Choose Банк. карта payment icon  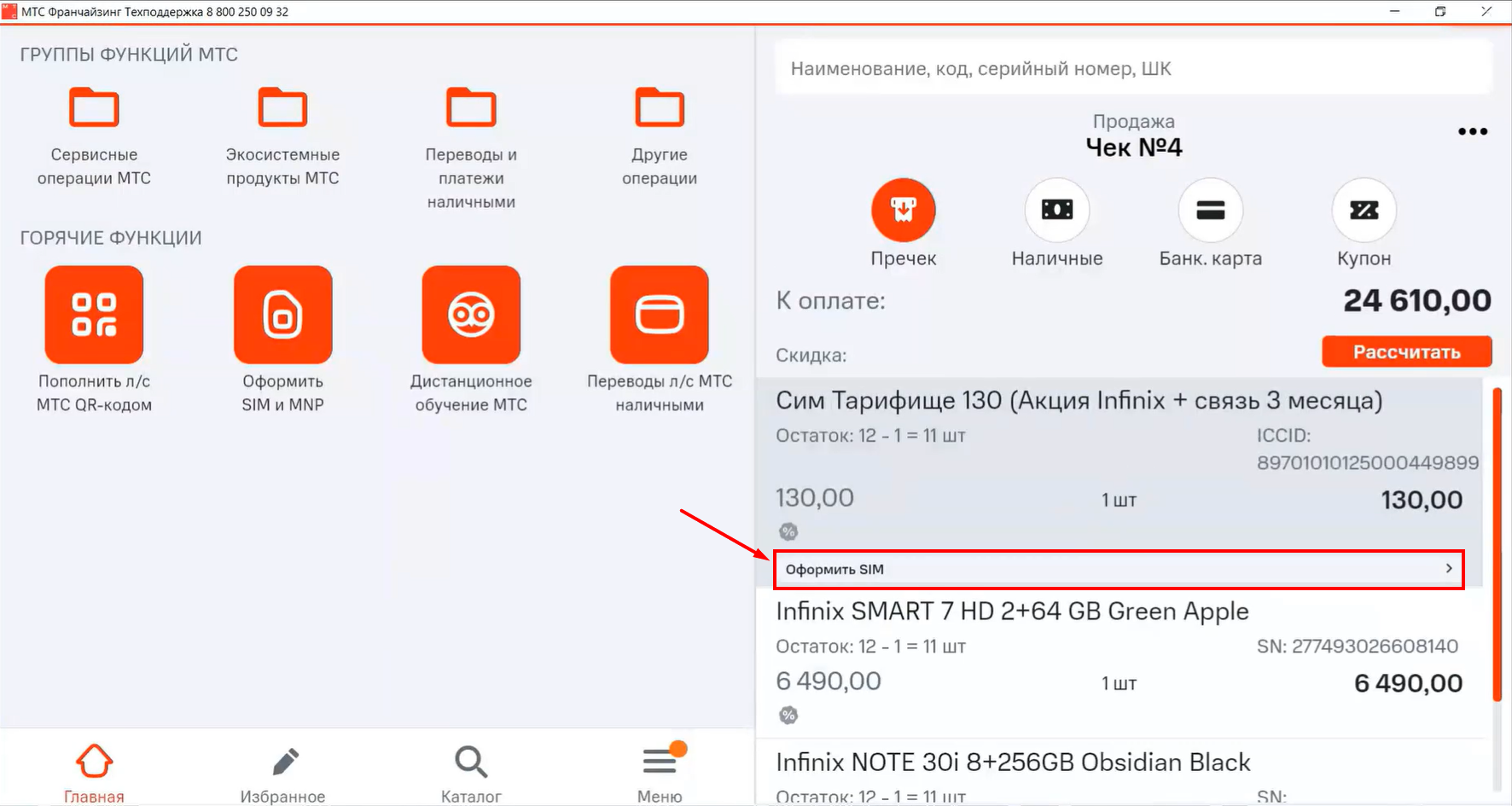point(1211,210)
